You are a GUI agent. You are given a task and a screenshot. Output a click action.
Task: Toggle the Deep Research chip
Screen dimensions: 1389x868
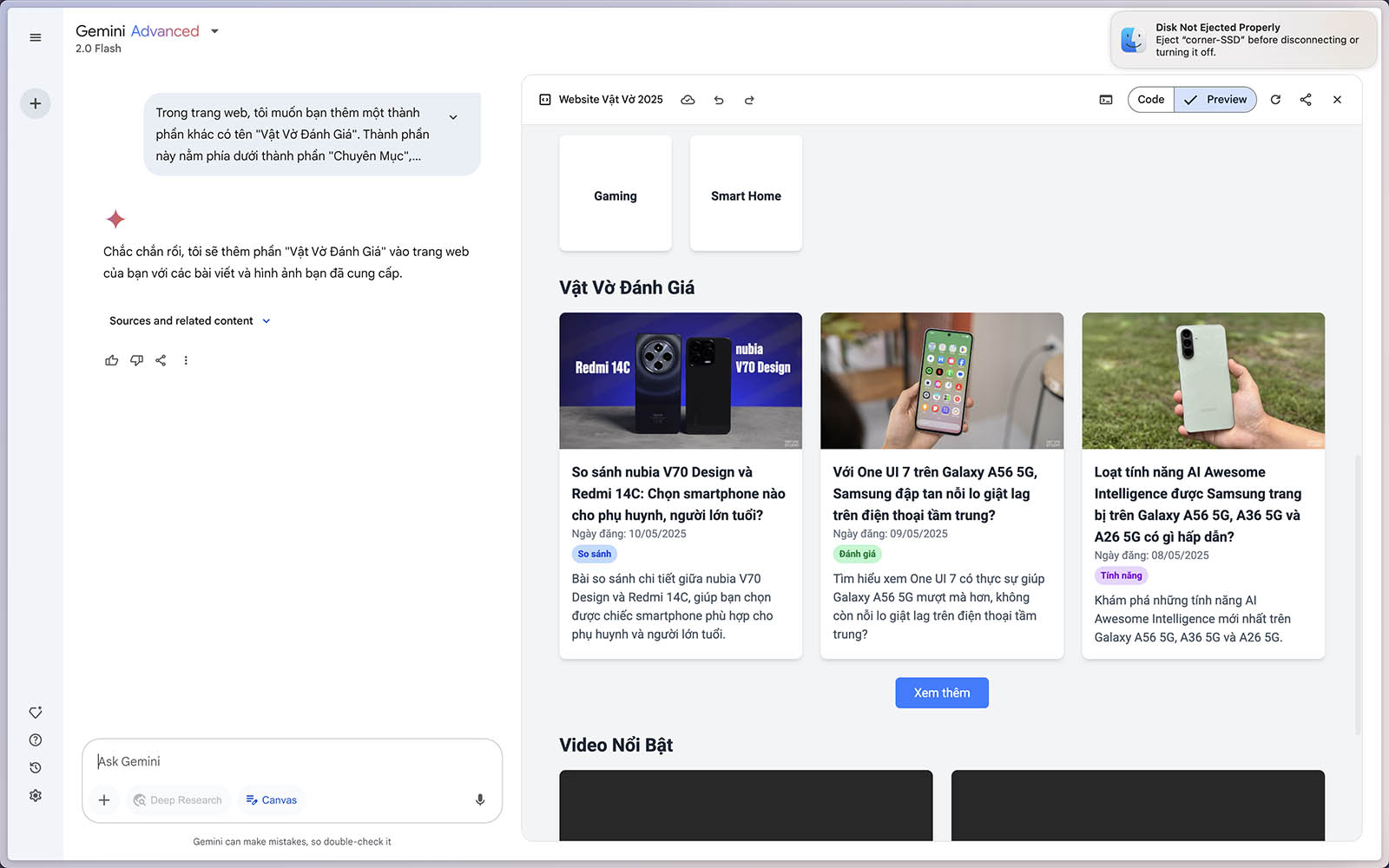coord(178,799)
